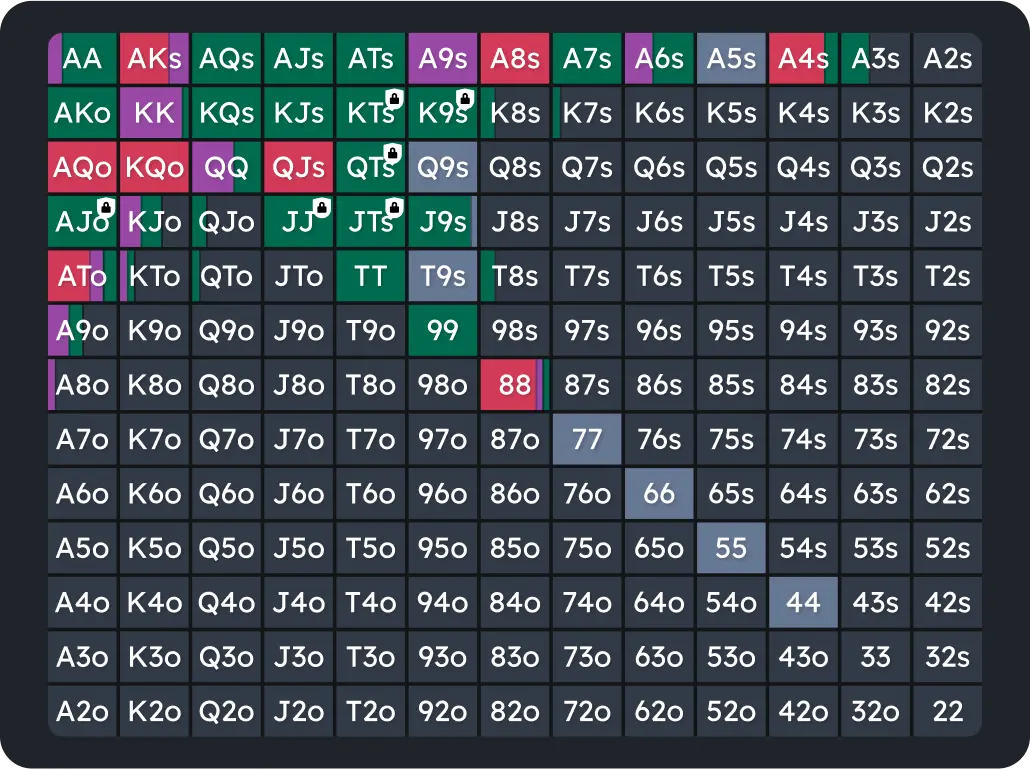The width and height of the screenshot is (1030, 769).
Task: Select the K2s cell in the top row
Action: (946, 112)
